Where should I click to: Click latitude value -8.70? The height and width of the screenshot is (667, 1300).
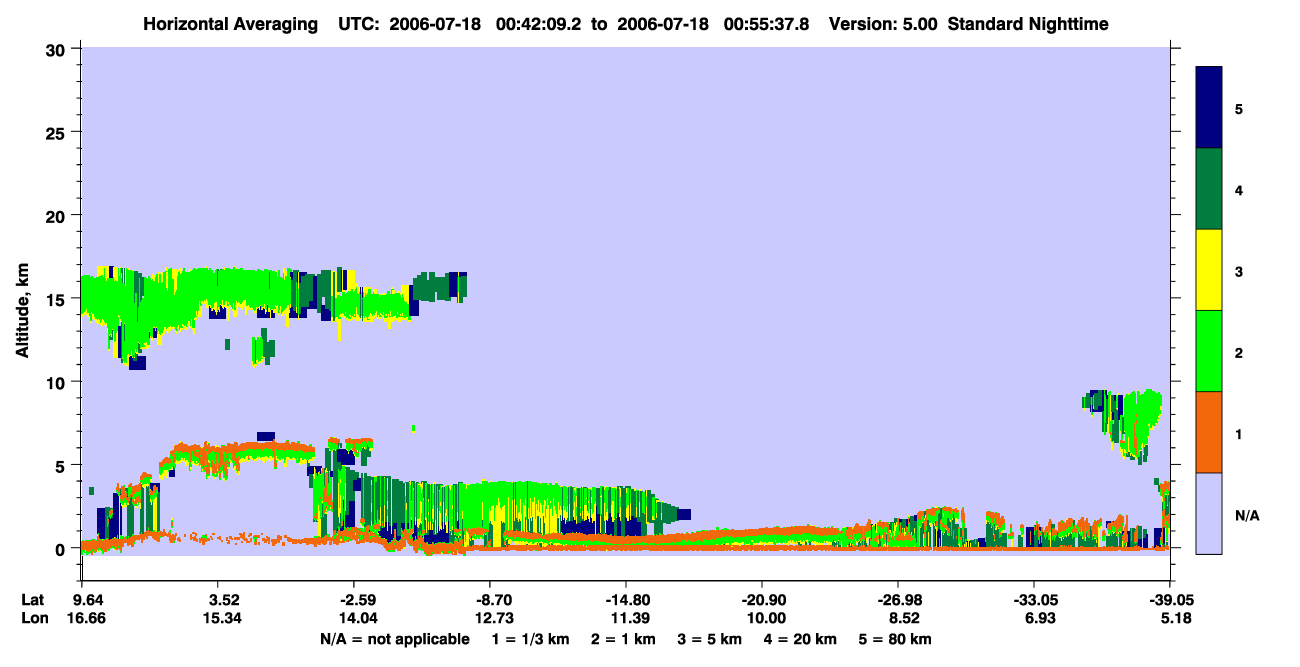(493, 601)
